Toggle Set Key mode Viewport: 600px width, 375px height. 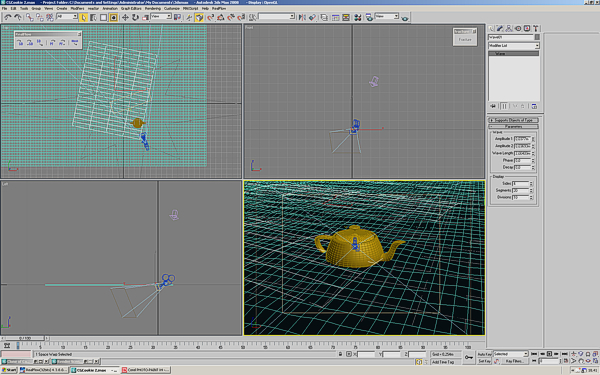click(484, 361)
